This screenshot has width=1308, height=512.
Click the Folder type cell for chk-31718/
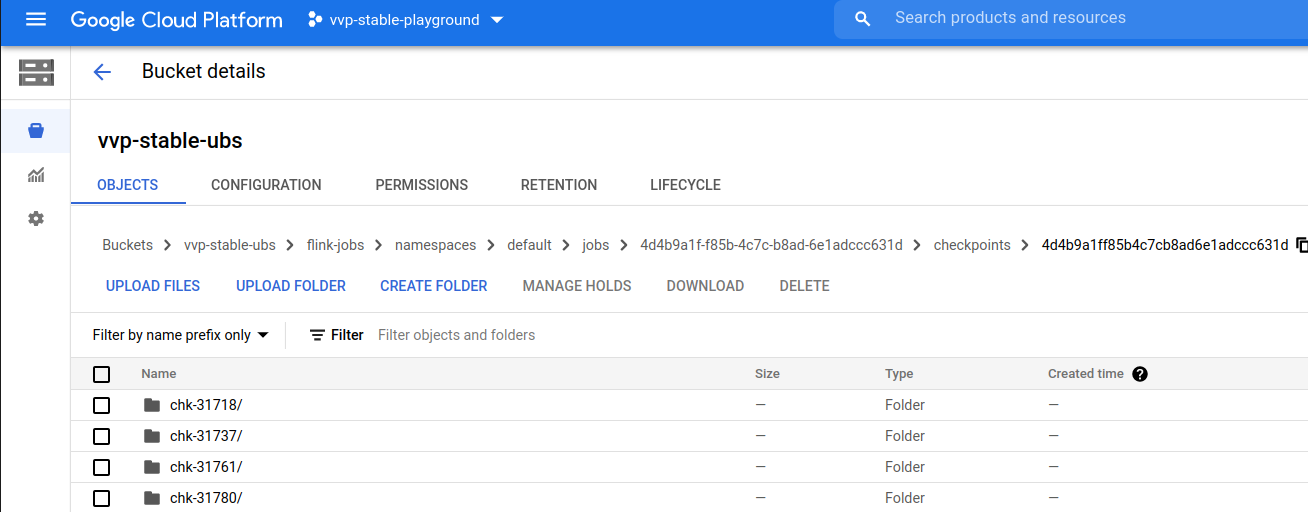tap(905, 405)
